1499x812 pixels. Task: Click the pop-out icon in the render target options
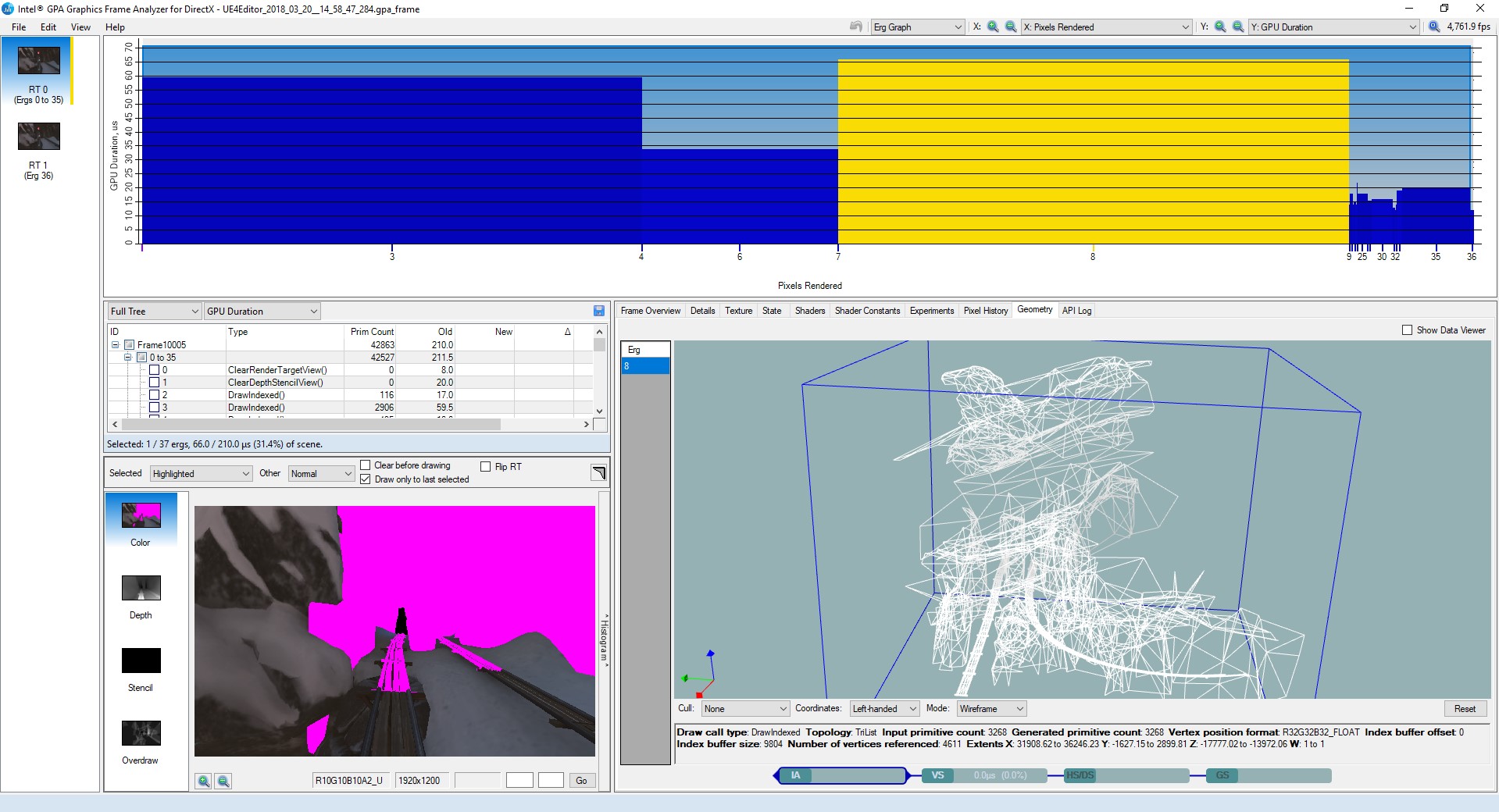point(598,472)
